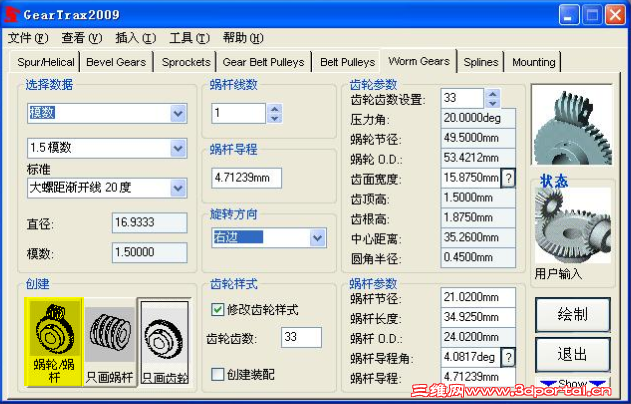Switch to the Mounting tab

(x=533, y=62)
